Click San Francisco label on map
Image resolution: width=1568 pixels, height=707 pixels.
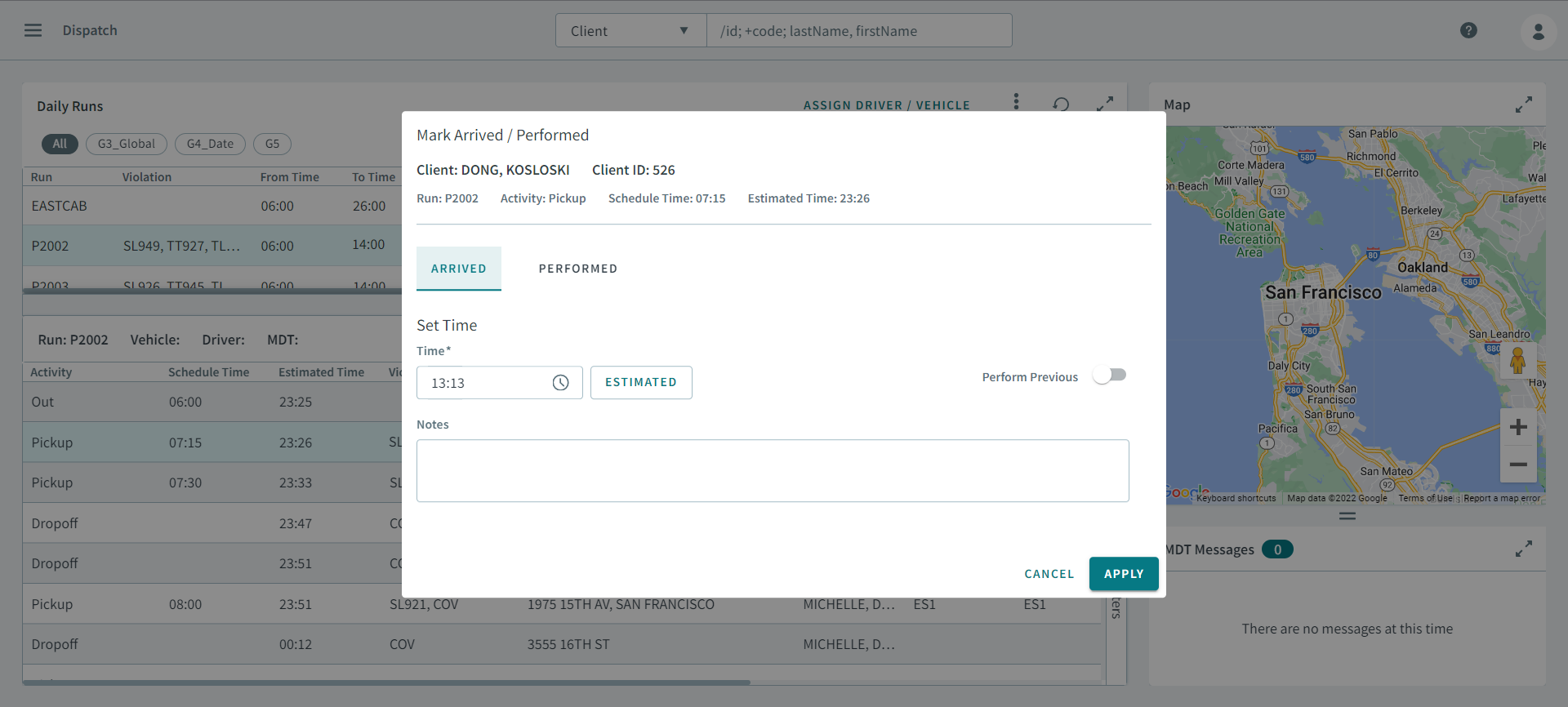[1323, 292]
